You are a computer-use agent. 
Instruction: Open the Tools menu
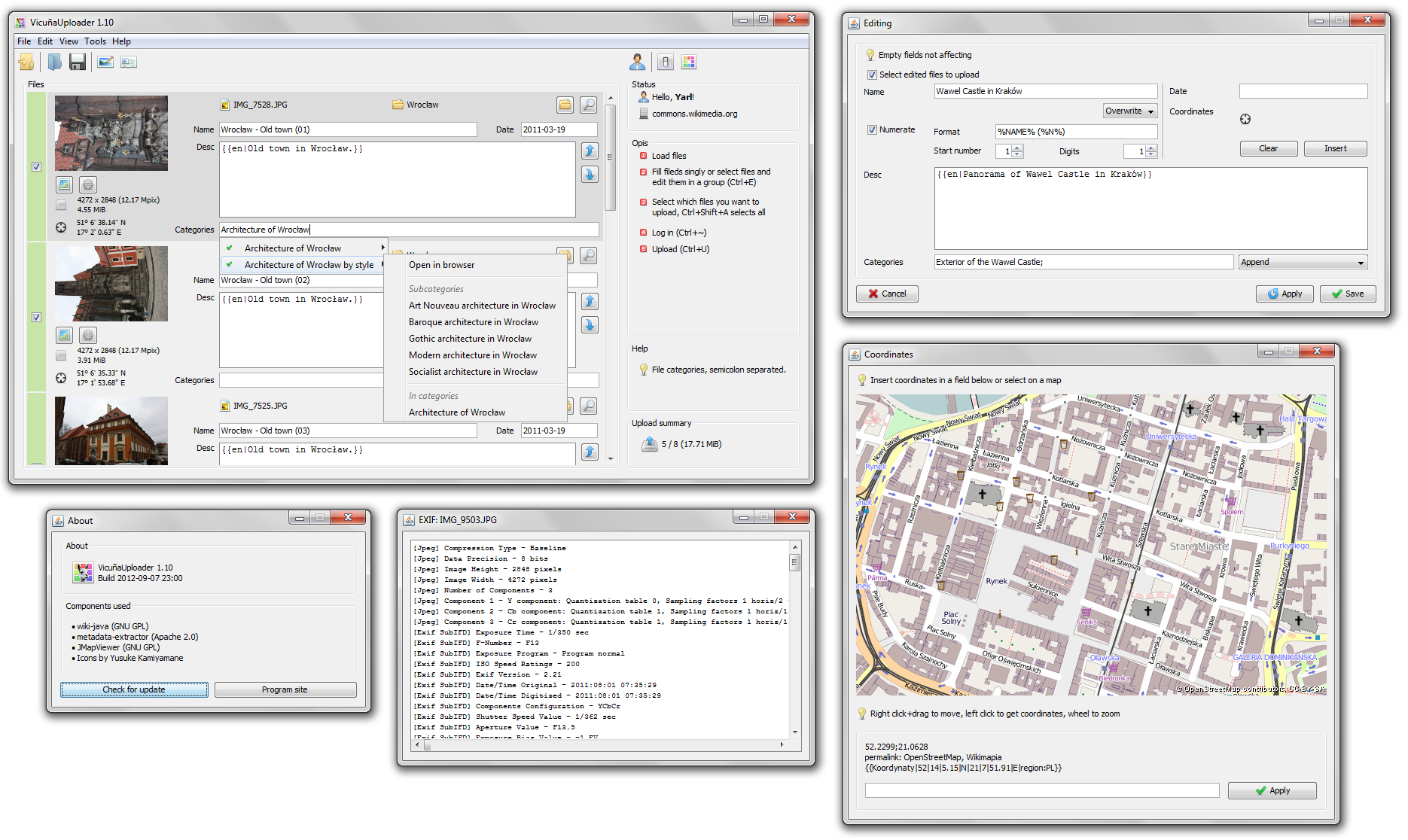coord(95,41)
